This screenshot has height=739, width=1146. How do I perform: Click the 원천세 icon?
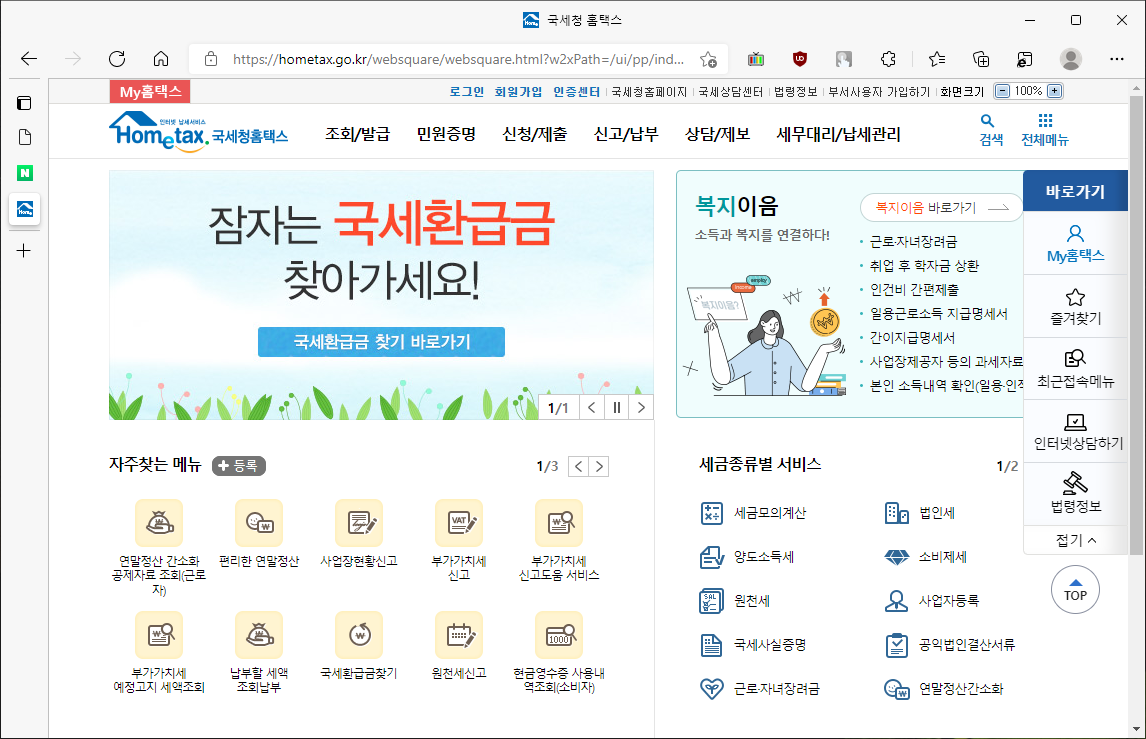(711, 601)
